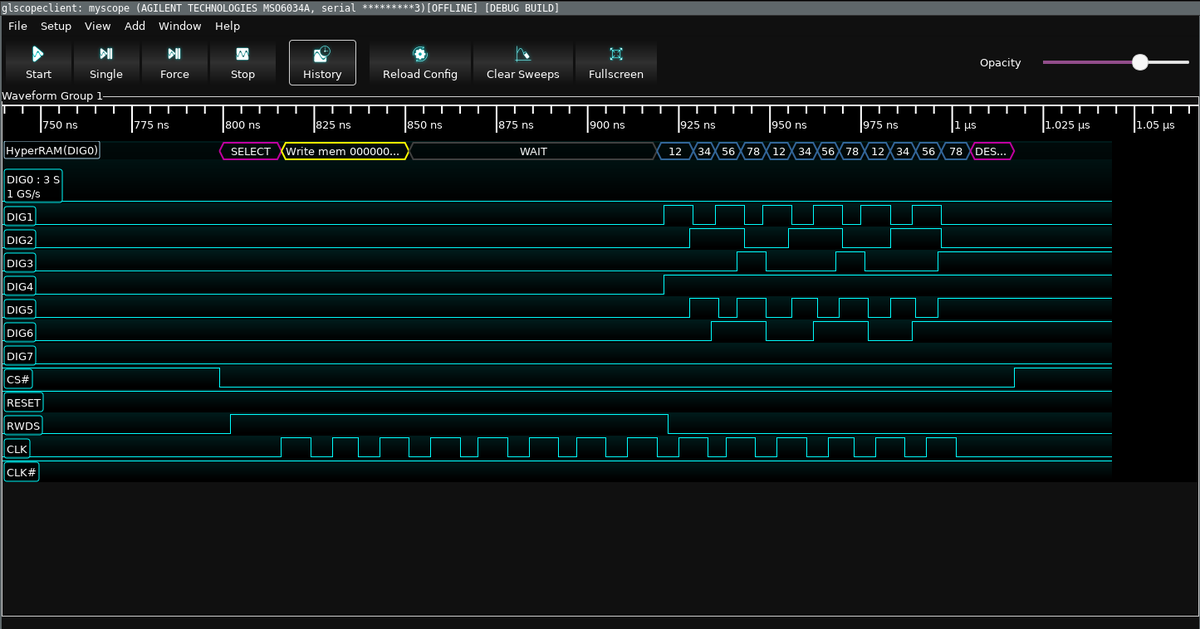Image resolution: width=1200 pixels, height=629 pixels.
Task: Click the 1 µs timeline label
Action: [x=965, y=125]
